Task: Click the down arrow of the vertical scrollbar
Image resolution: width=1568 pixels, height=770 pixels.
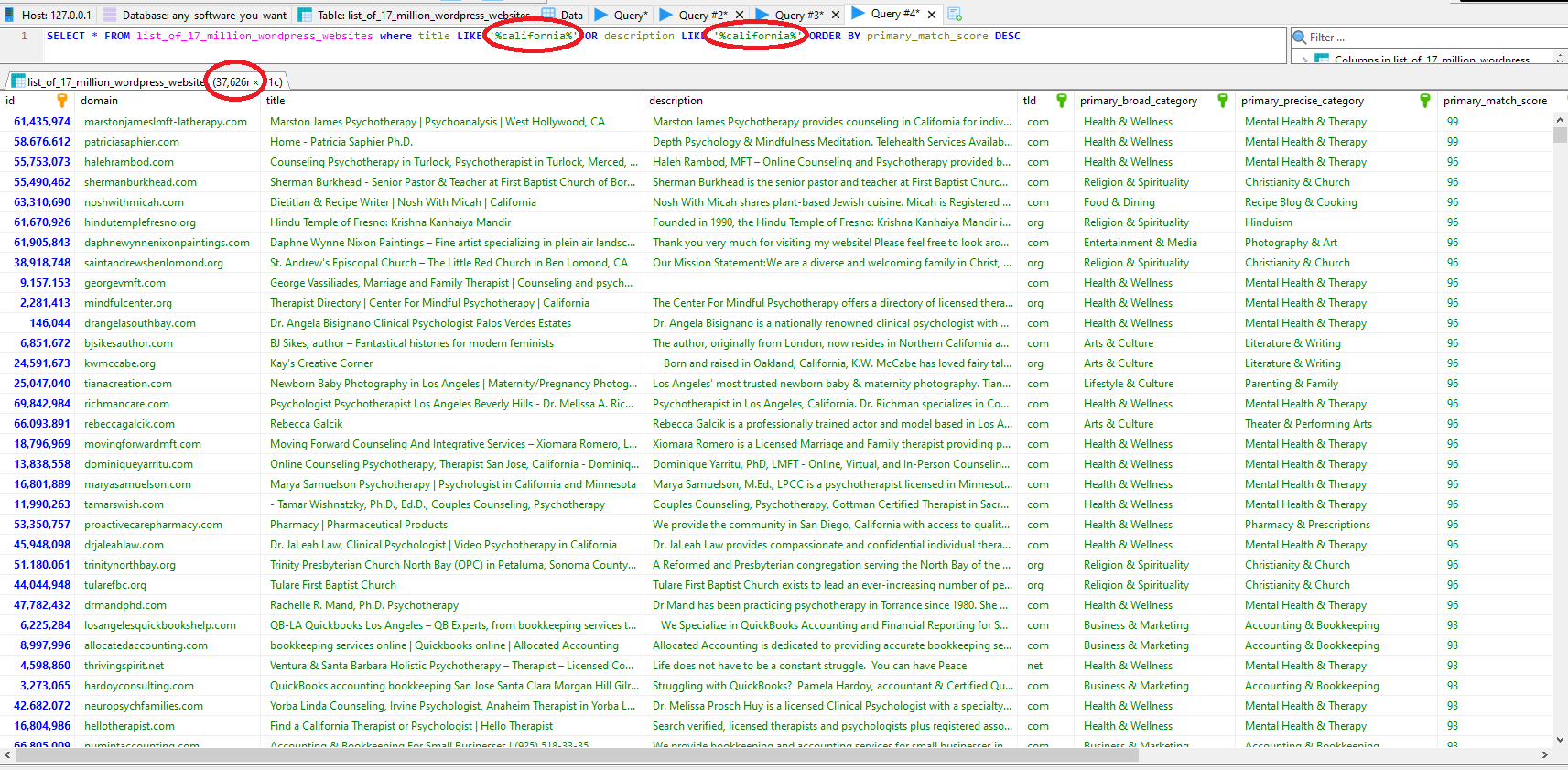Action: pos(1560,739)
